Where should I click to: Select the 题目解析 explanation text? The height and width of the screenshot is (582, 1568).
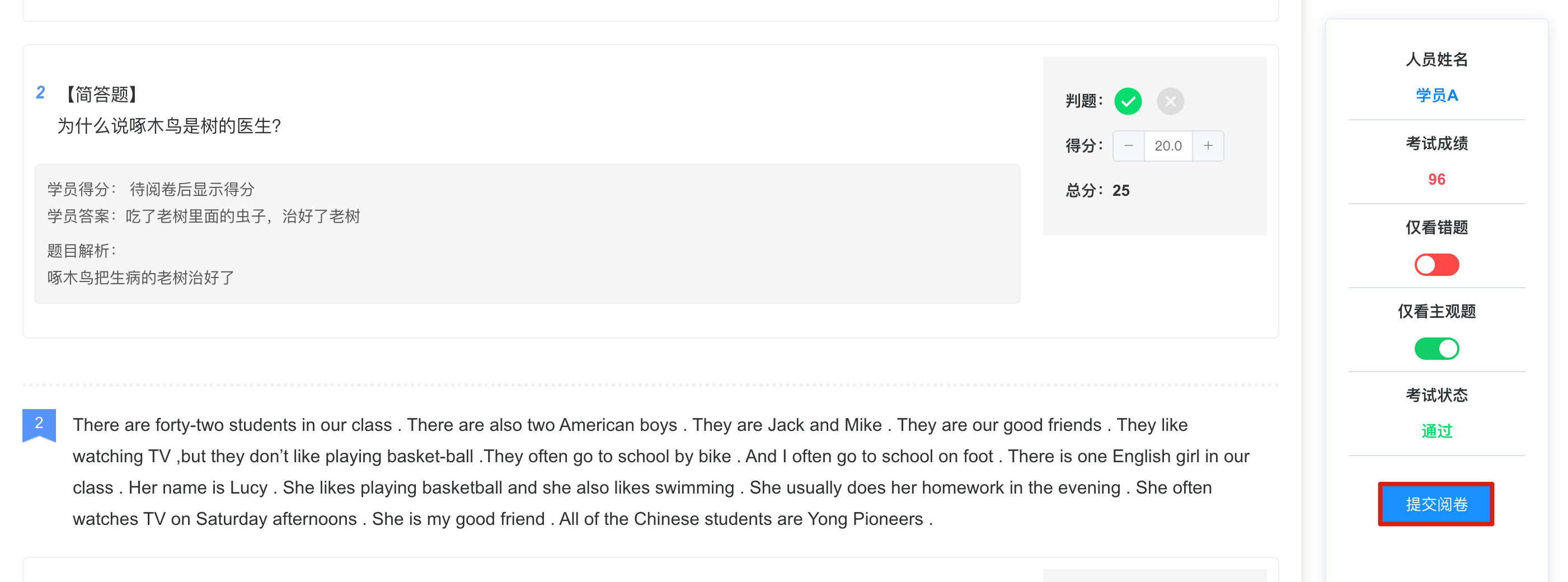[x=140, y=278]
